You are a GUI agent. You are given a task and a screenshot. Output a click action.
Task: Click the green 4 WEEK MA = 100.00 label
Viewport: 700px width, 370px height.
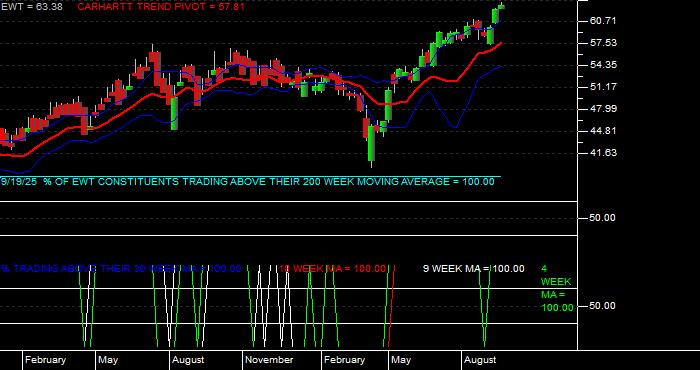pos(557,288)
